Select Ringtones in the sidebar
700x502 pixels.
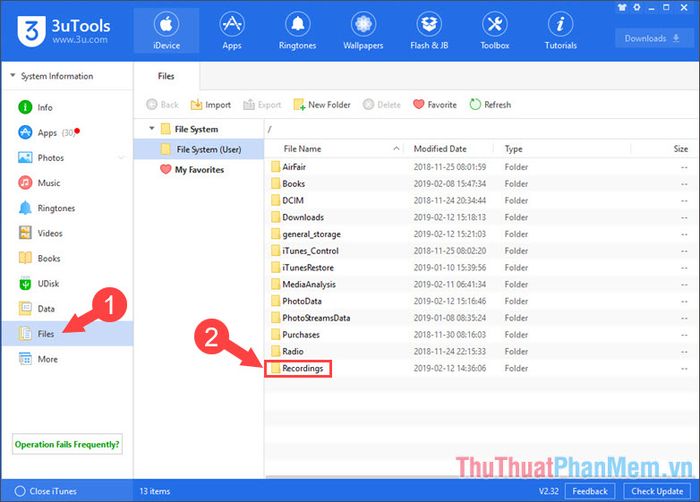tap(67, 208)
